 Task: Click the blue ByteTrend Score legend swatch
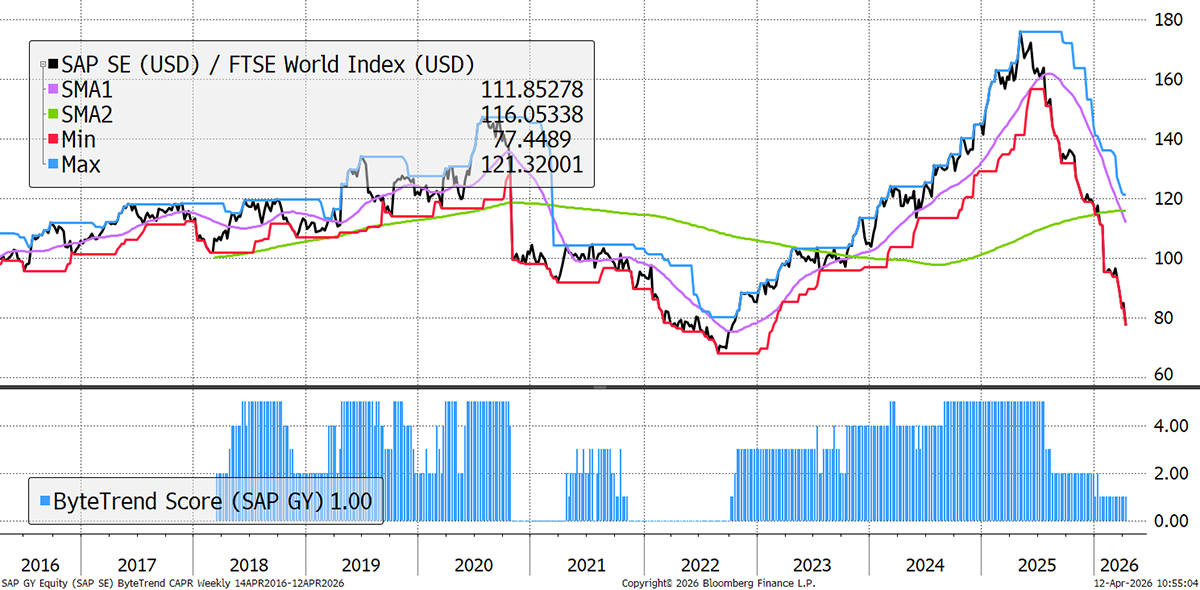tap(44, 499)
